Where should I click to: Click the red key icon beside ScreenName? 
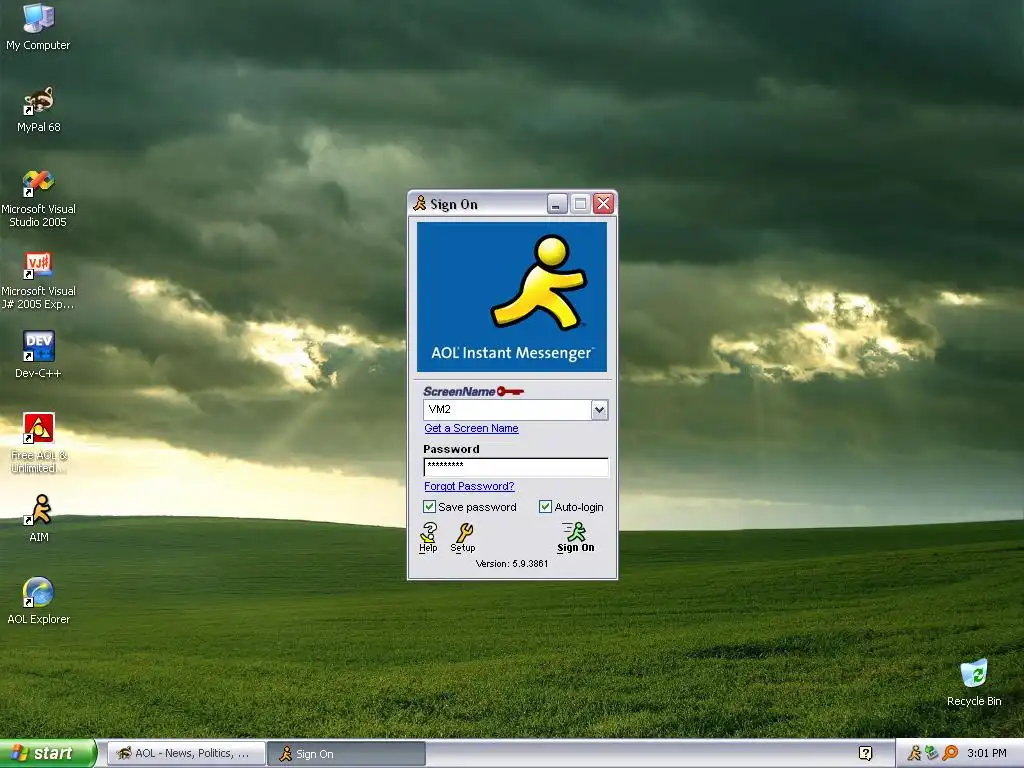pyautogui.click(x=510, y=391)
